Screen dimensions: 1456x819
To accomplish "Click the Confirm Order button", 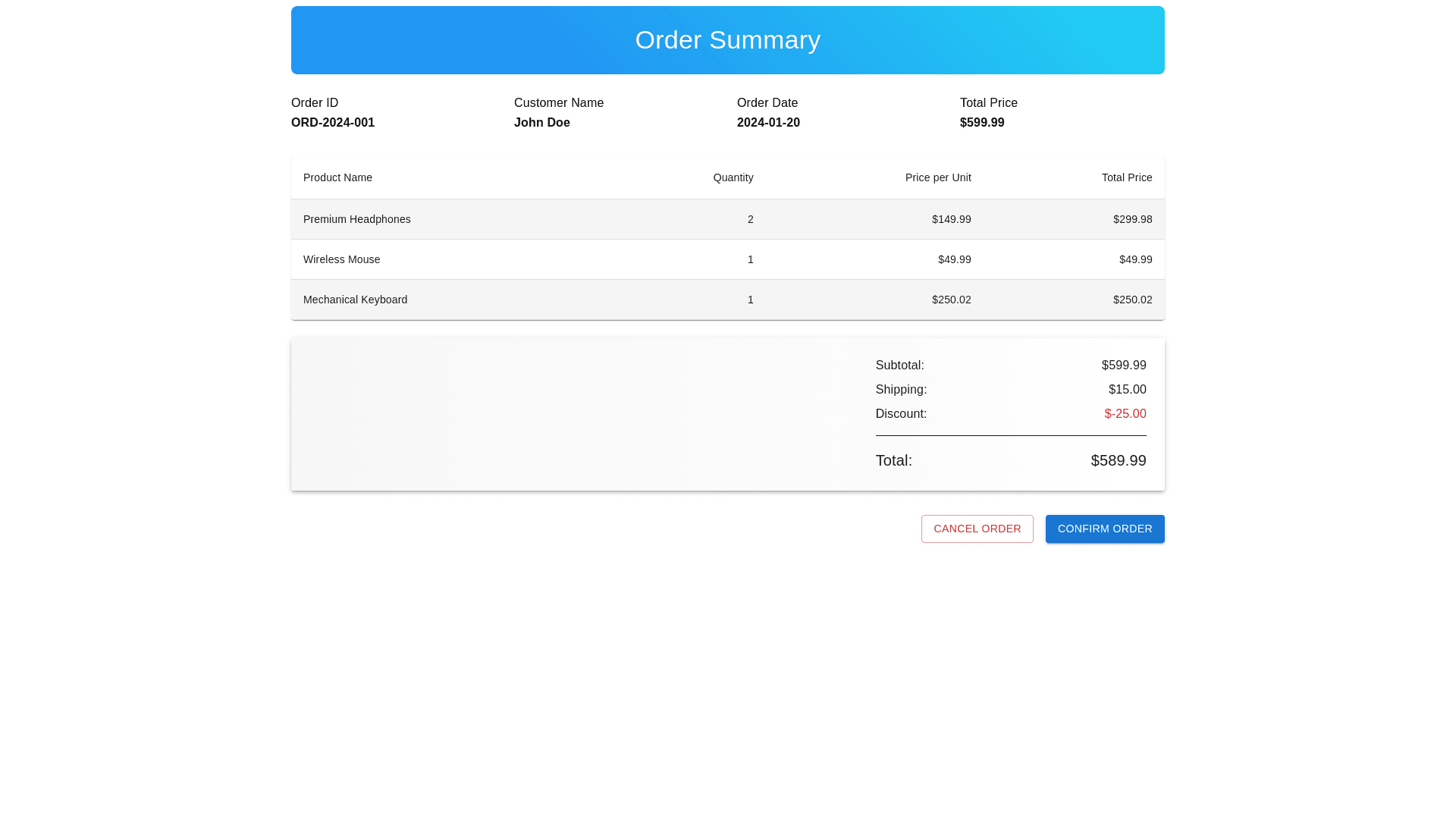I will 1104,529.
